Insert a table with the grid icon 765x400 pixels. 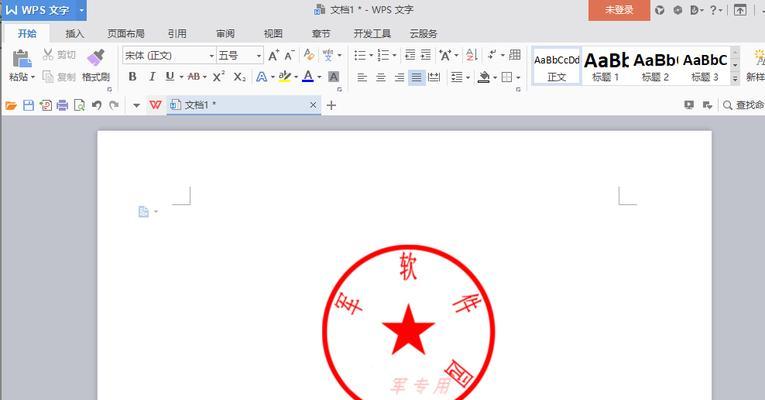pos(515,55)
